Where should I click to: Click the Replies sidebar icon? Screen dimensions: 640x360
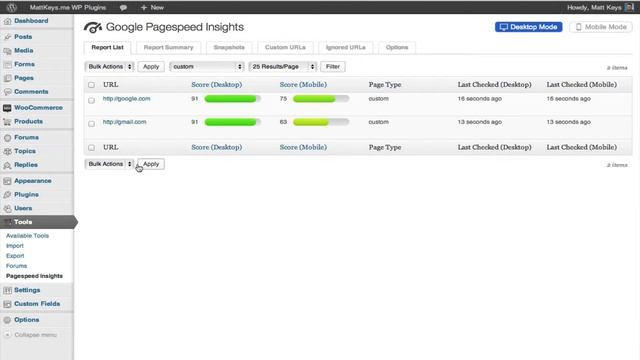[7, 165]
